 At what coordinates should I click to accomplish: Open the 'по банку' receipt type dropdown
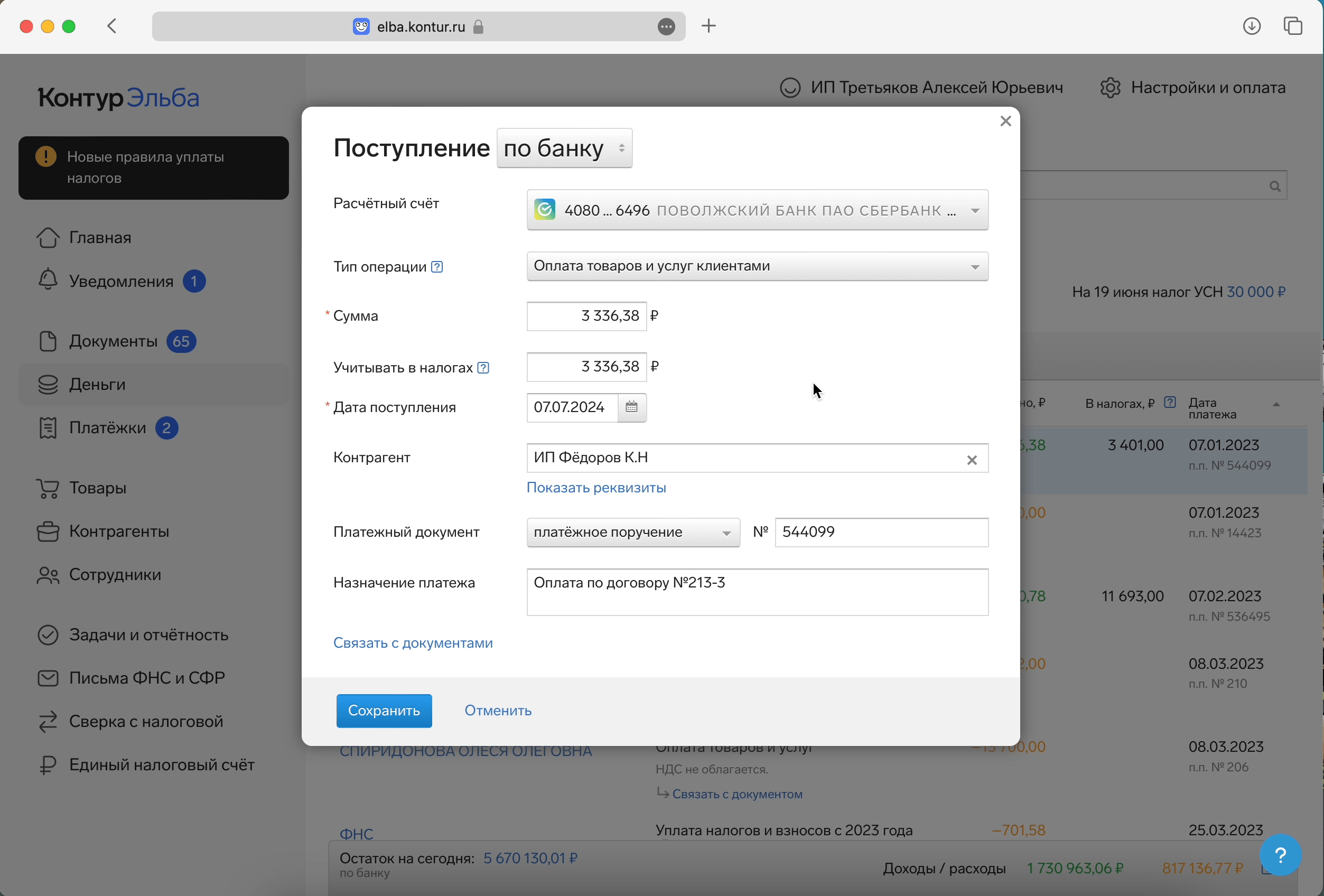click(564, 148)
